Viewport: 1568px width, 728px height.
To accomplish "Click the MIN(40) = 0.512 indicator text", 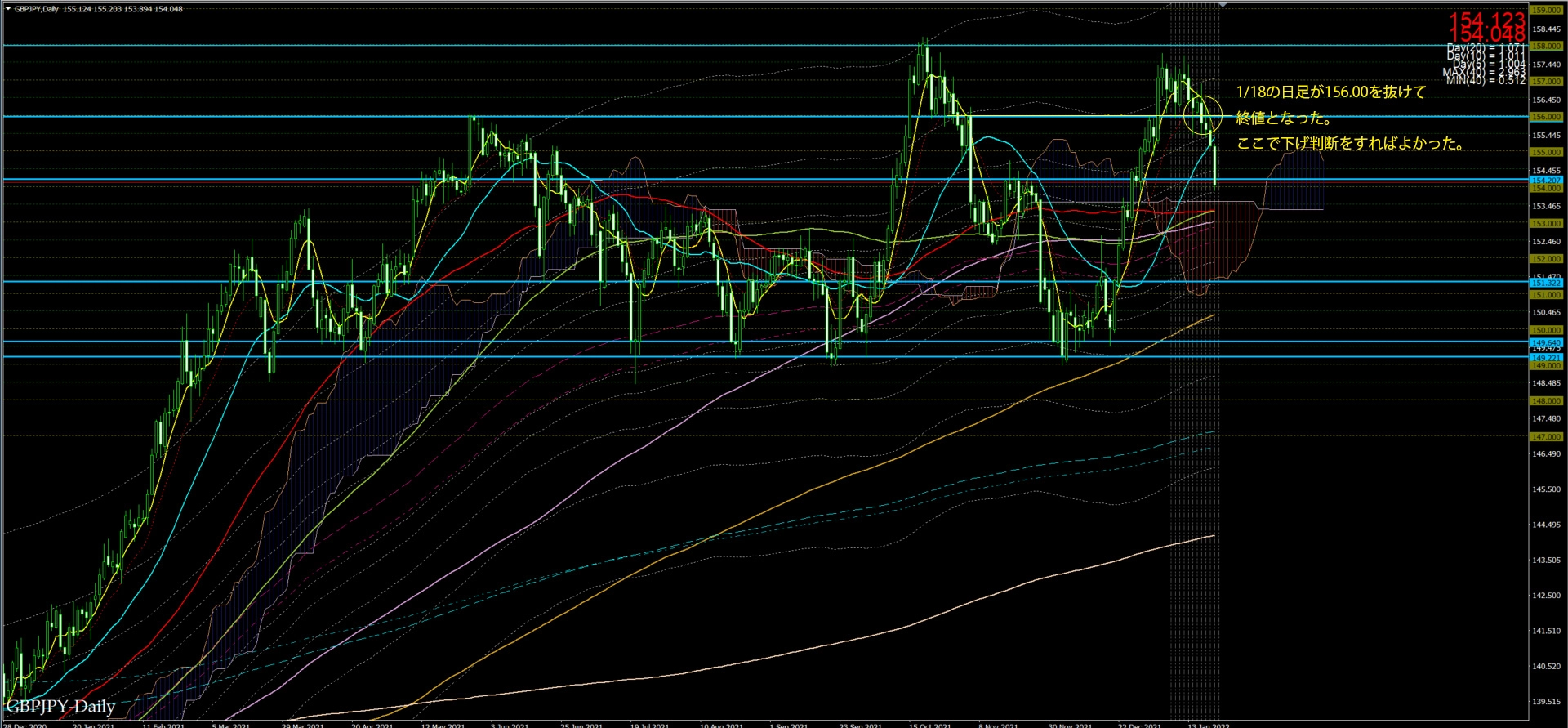I will coord(1486,80).
